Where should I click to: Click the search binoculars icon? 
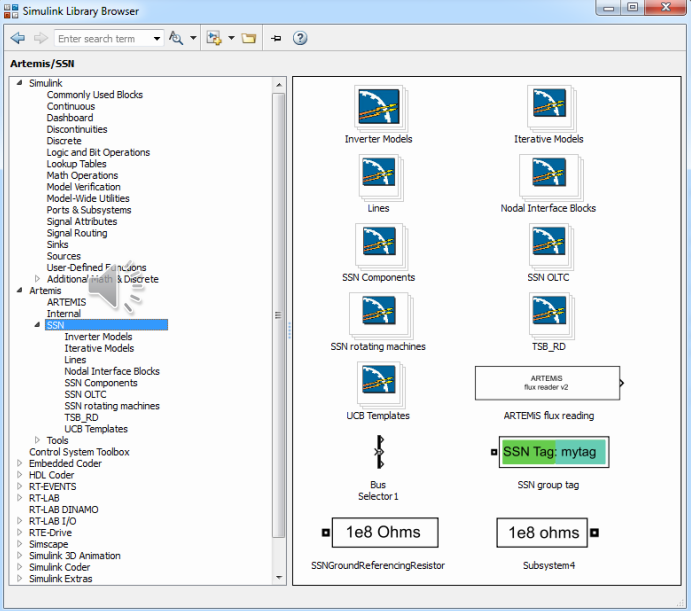(176, 38)
